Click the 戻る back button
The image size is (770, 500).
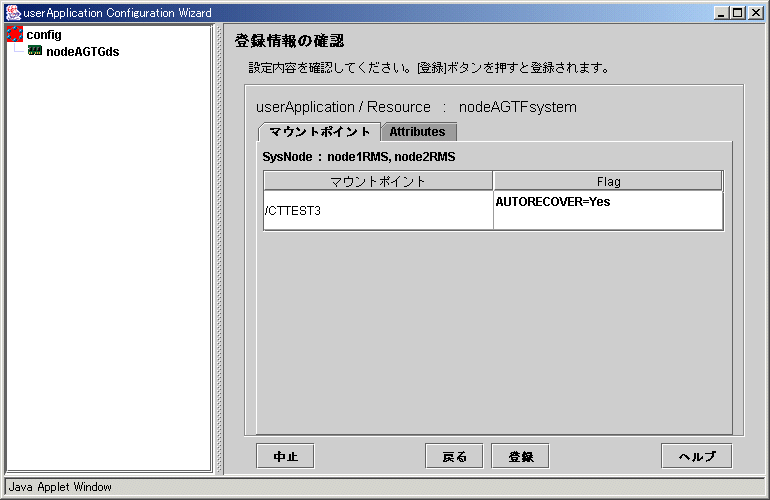pyautogui.click(x=454, y=456)
